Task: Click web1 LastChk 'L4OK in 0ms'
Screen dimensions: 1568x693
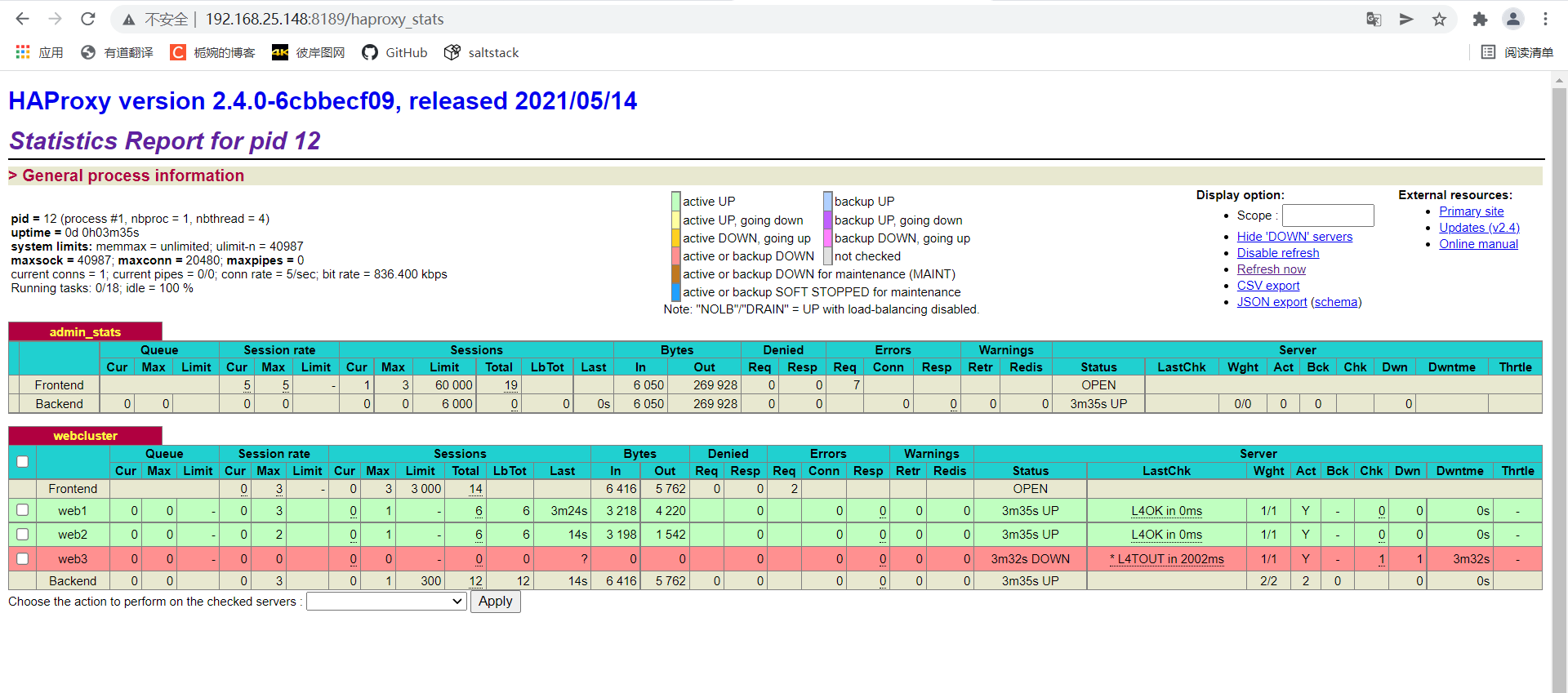Action: click(x=1166, y=511)
